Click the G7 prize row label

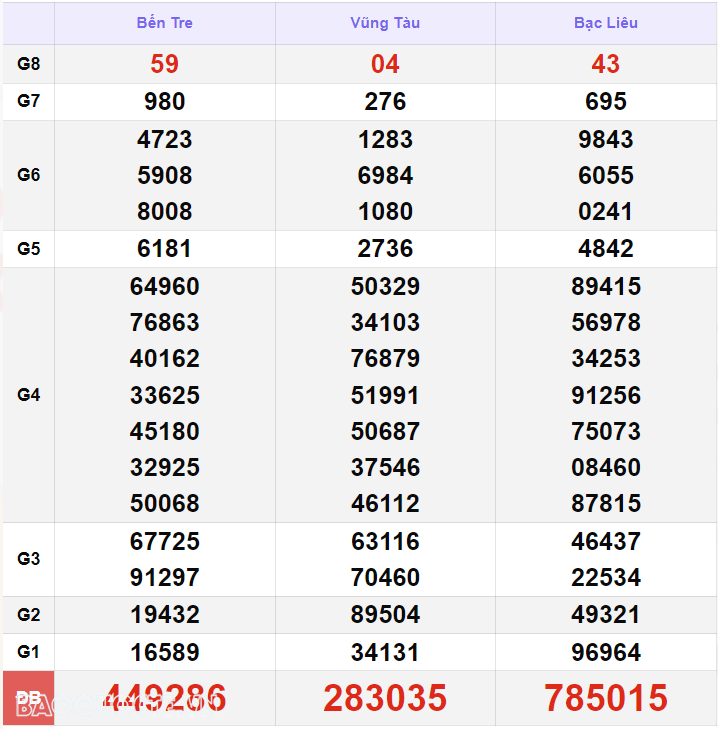coord(29,101)
